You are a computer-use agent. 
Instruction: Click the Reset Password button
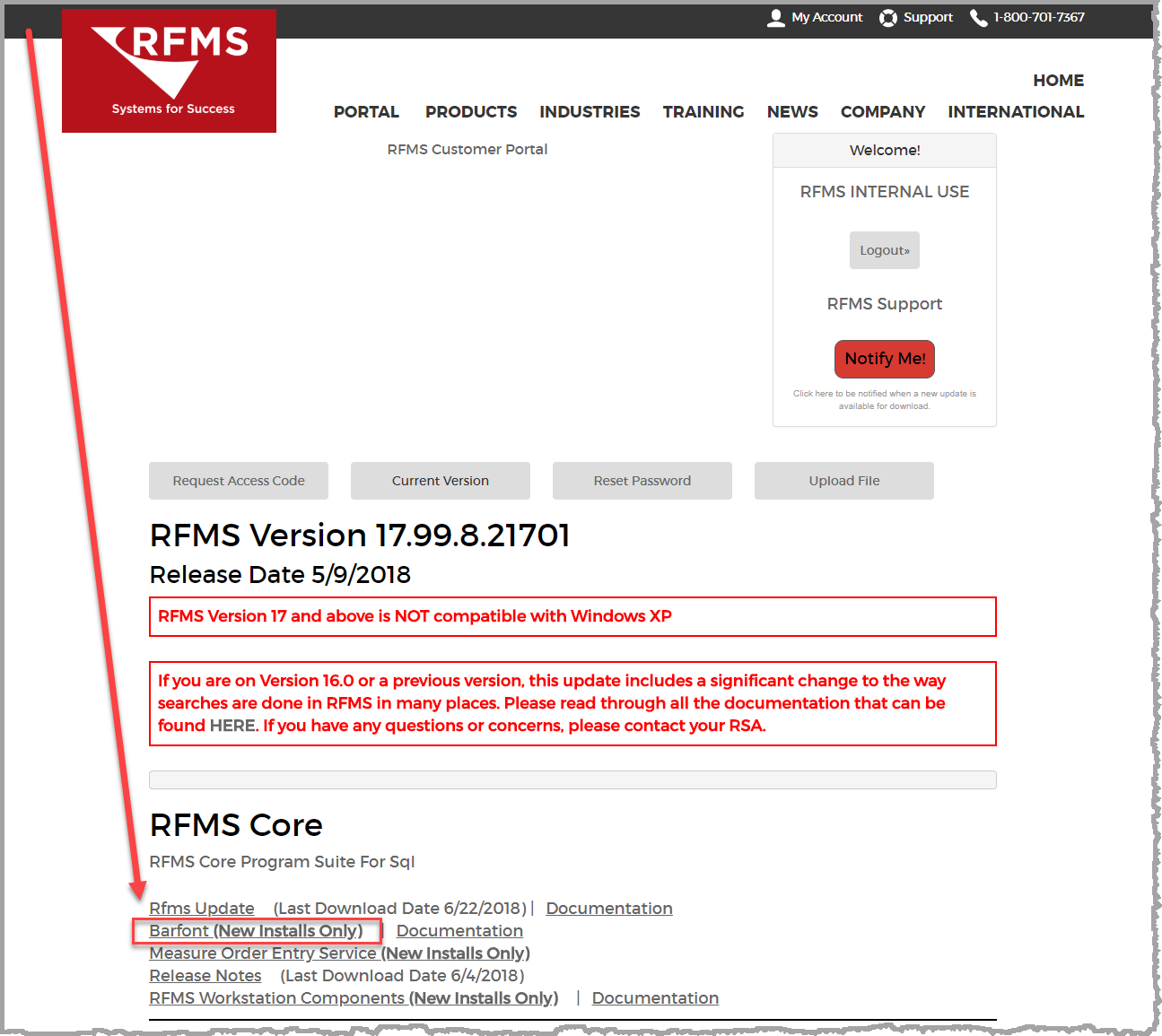(x=642, y=481)
